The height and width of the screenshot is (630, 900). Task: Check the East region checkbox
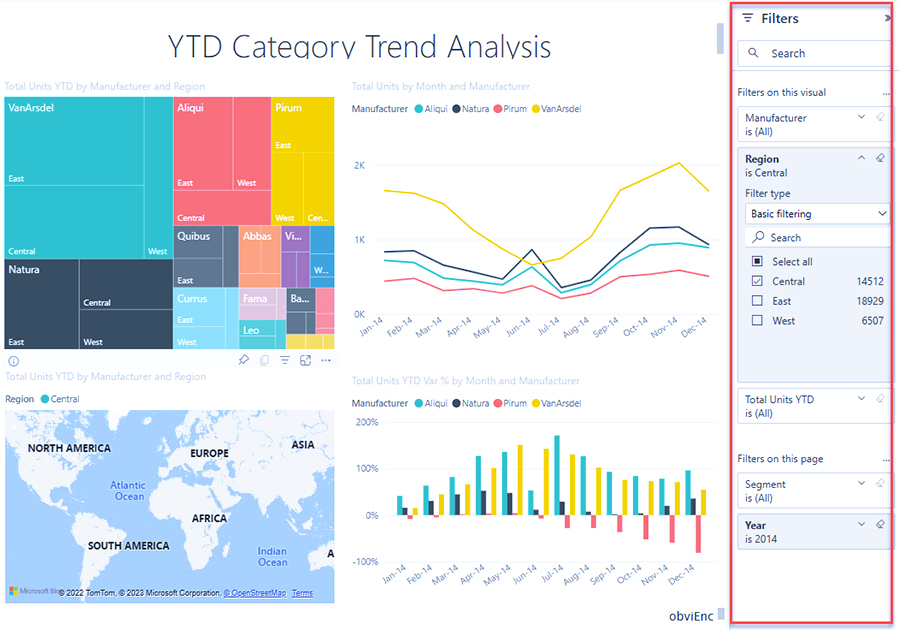(x=757, y=300)
